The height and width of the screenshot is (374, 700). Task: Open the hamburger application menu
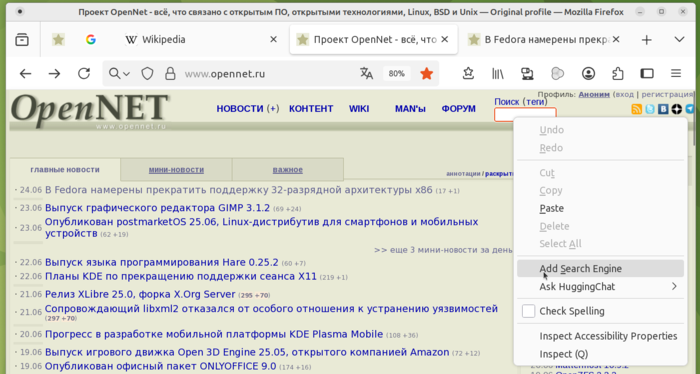click(x=676, y=74)
